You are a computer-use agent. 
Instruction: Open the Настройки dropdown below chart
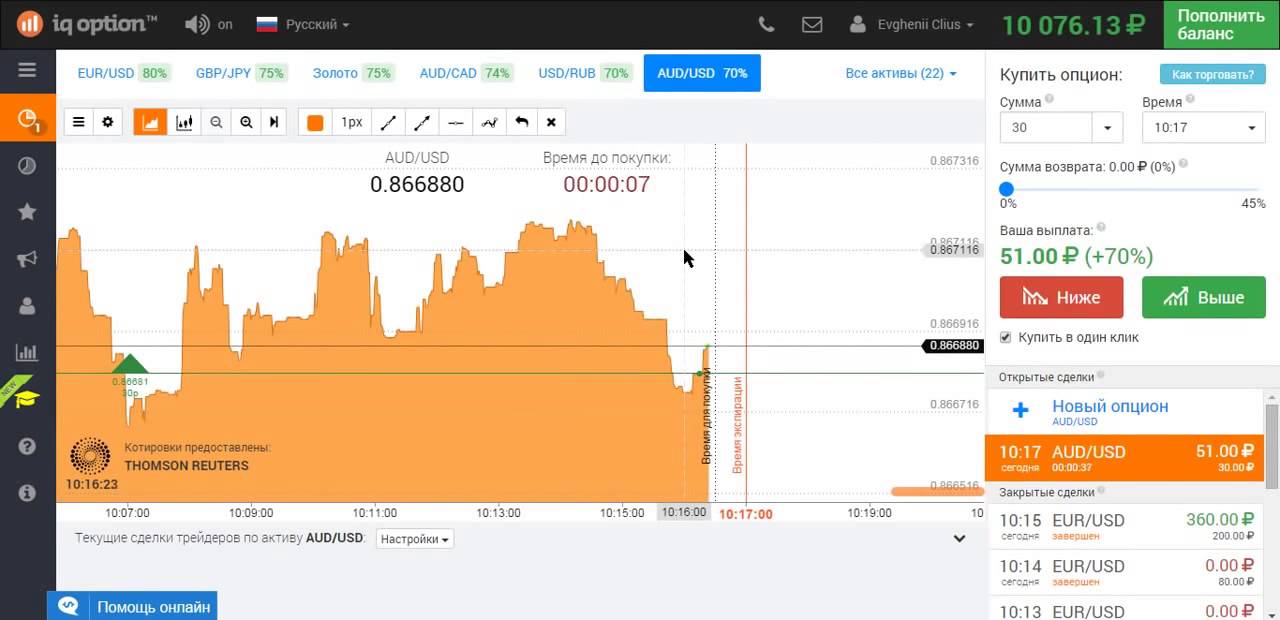[414, 538]
